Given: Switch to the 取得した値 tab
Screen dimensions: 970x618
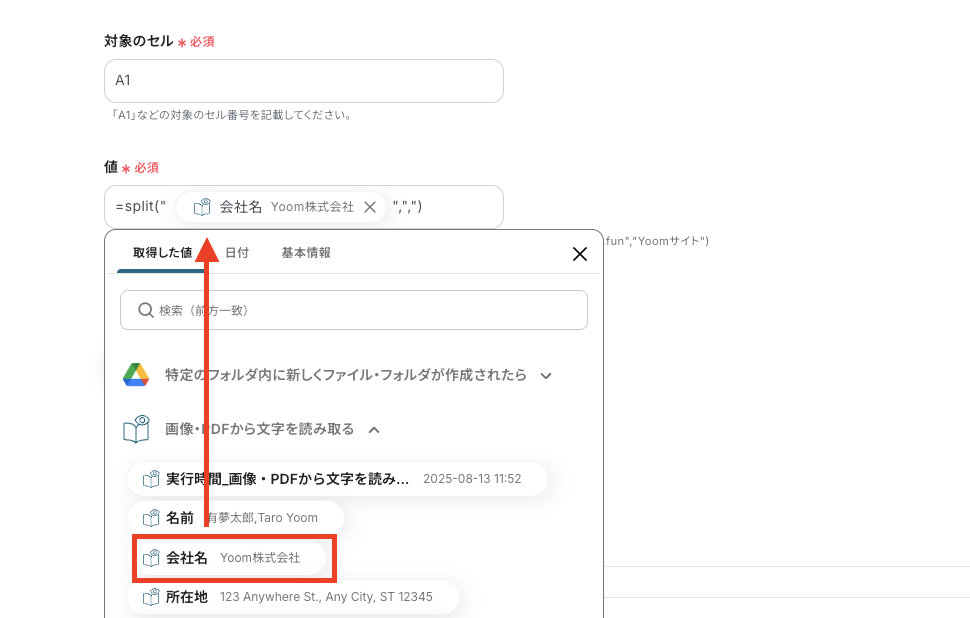Looking at the screenshot, I should pos(162,252).
